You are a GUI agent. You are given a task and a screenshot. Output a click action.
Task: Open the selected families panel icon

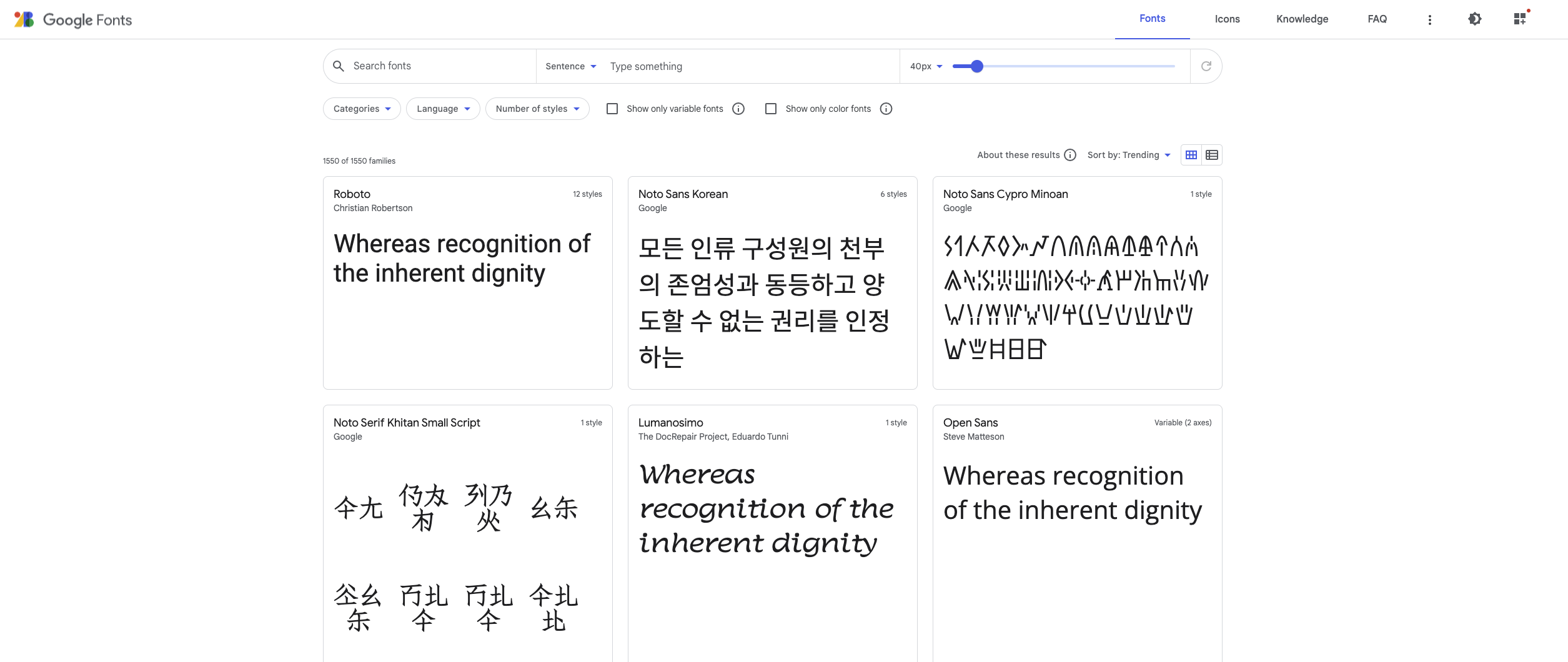pos(1521,19)
